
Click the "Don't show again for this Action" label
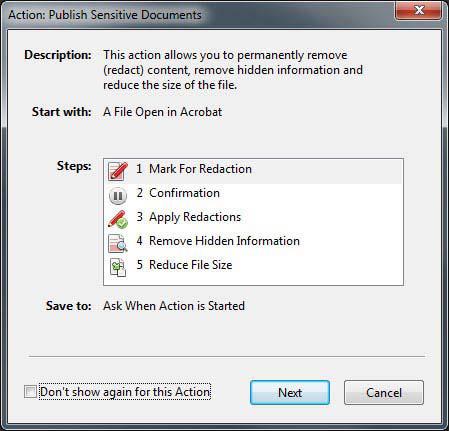pyautogui.click(x=125, y=392)
